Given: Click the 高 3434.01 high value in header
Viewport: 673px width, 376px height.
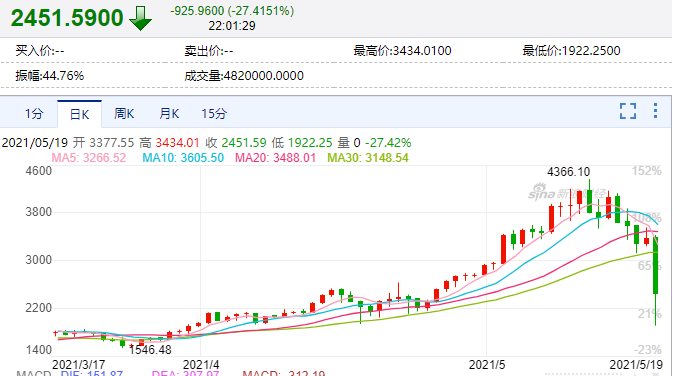Looking at the screenshot, I should (x=170, y=143).
